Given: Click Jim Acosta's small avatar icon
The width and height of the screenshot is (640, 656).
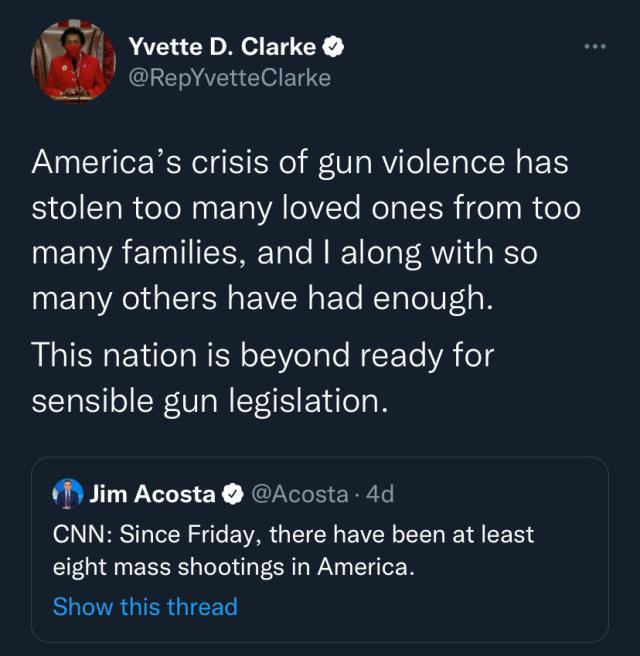Looking at the screenshot, I should [x=68, y=493].
